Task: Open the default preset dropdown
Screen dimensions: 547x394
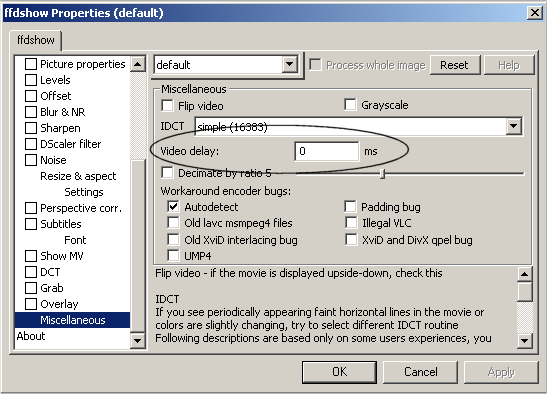Action: tap(290, 65)
